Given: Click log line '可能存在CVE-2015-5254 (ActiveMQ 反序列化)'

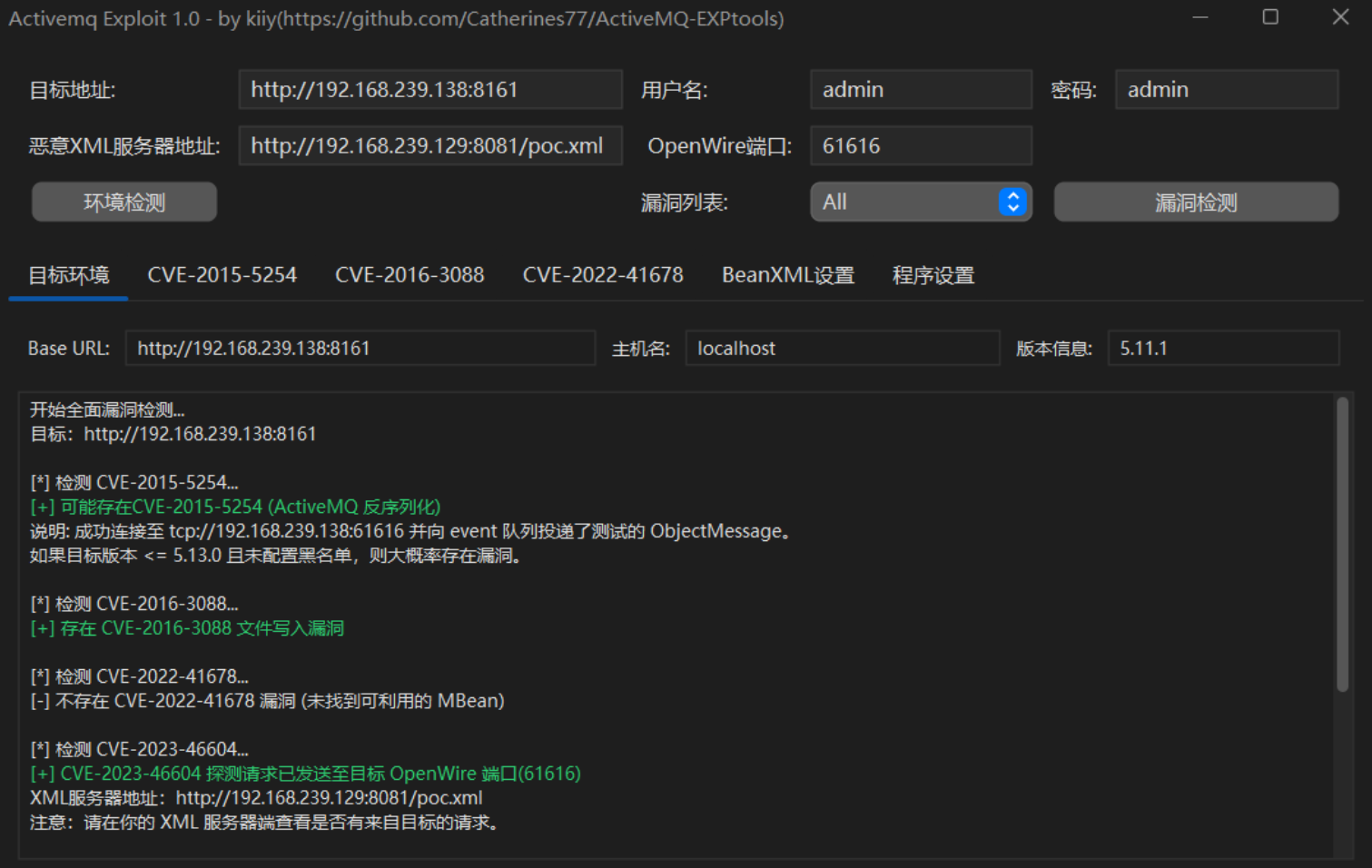Looking at the screenshot, I should [x=235, y=507].
